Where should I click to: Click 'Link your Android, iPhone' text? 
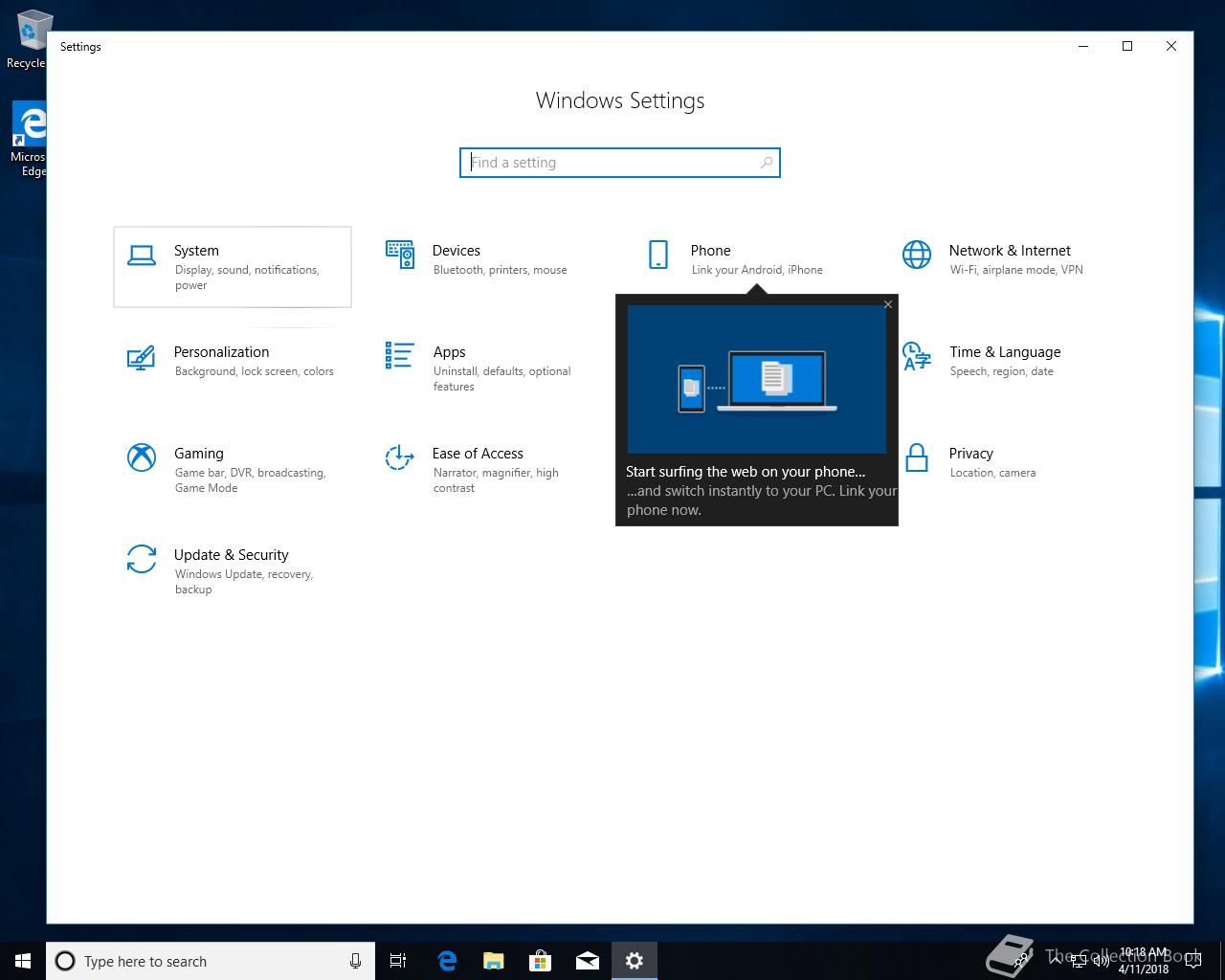click(x=757, y=270)
